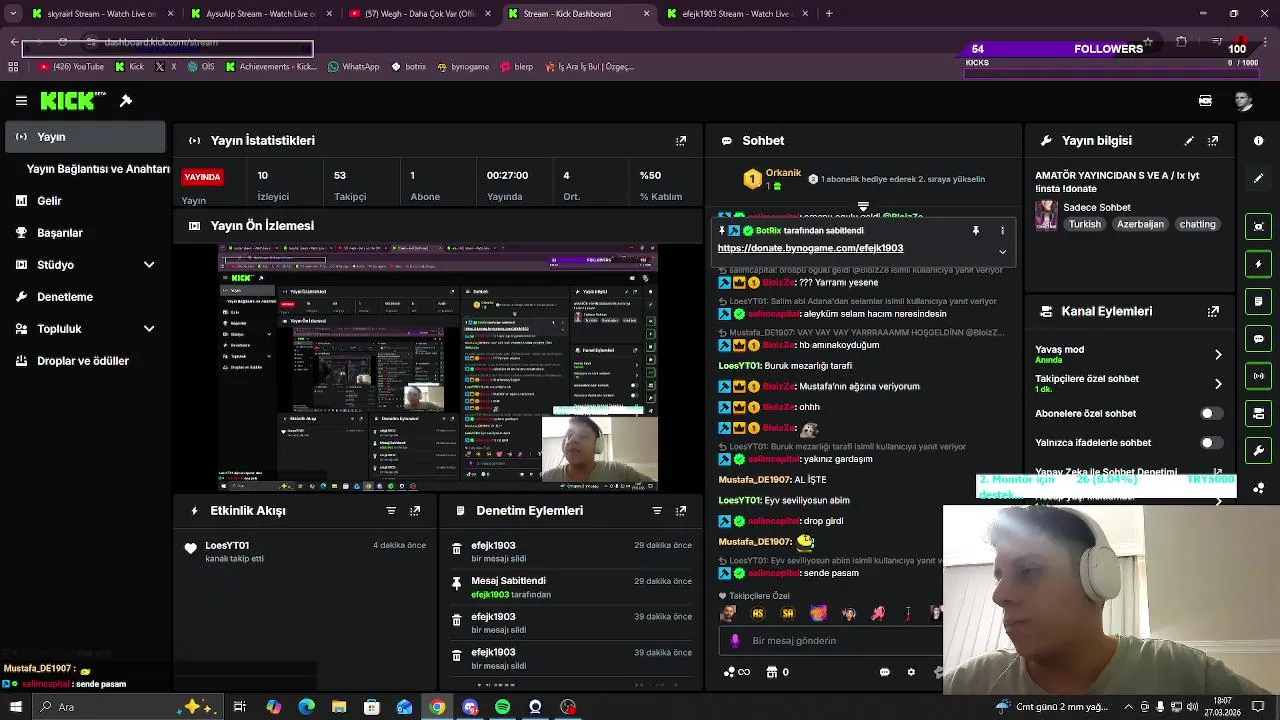
Task: Pop out the Denetim Eylemleri panel
Action: point(681,511)
